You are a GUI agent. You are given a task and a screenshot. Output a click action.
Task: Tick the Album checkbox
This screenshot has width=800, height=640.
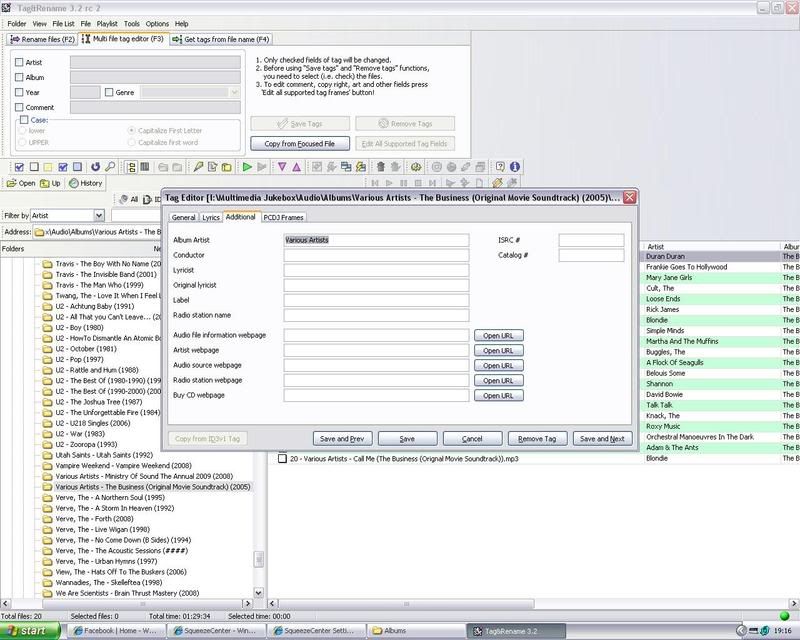pos(19,77)
